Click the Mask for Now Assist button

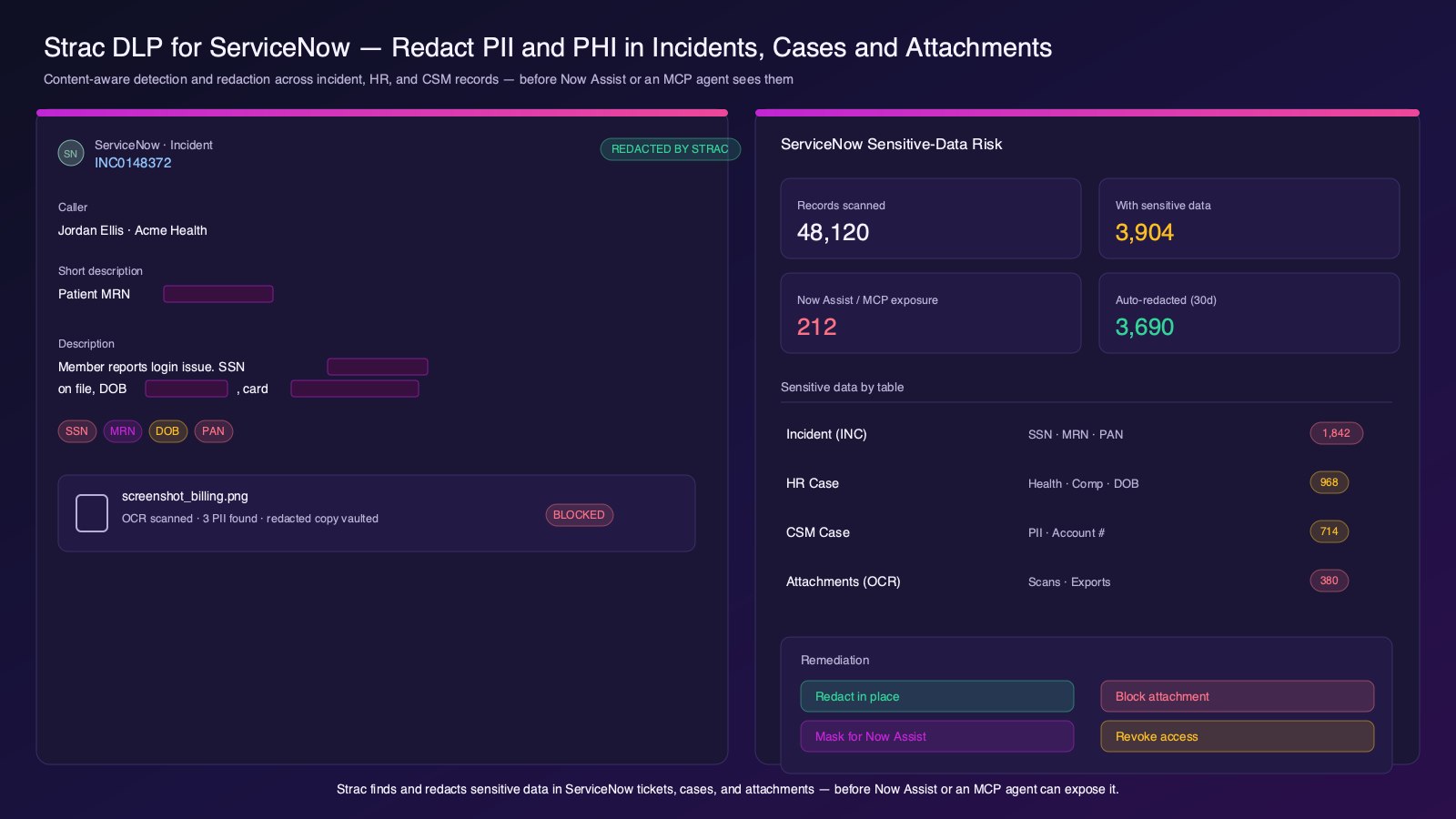point(937,736)
